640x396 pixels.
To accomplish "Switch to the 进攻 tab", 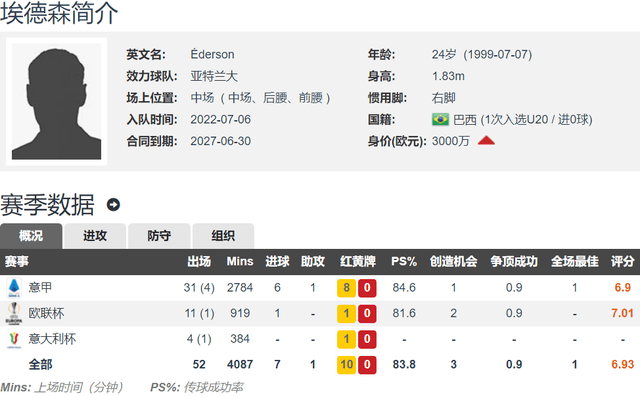I will coord(95,236).
